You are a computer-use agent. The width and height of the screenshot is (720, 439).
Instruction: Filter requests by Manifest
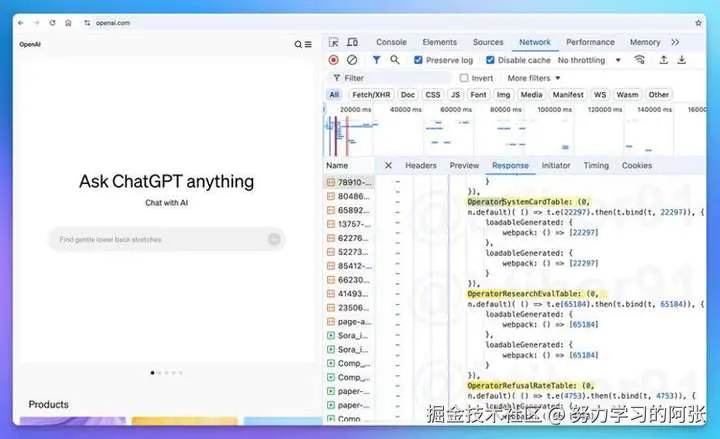pos(568,95)
